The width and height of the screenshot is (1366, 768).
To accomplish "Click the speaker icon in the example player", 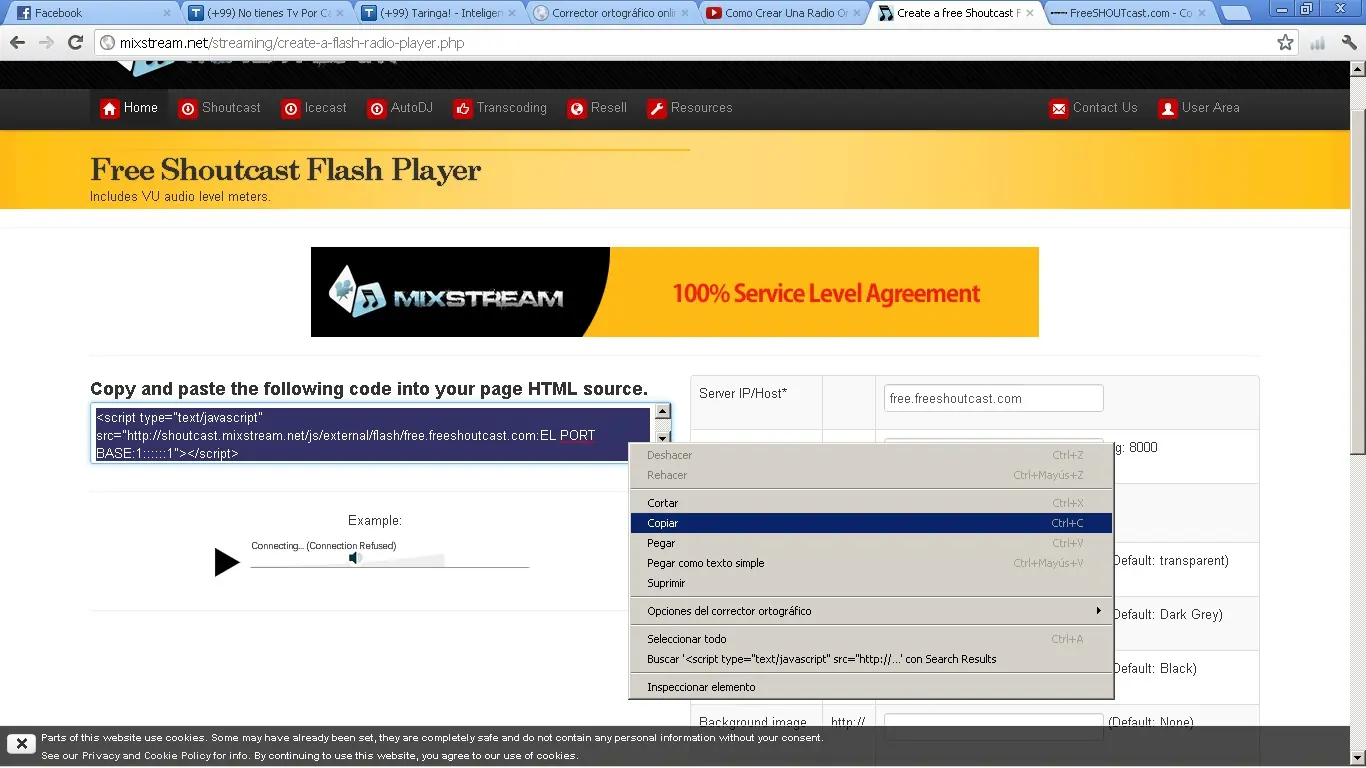I will tap(354, 558).
